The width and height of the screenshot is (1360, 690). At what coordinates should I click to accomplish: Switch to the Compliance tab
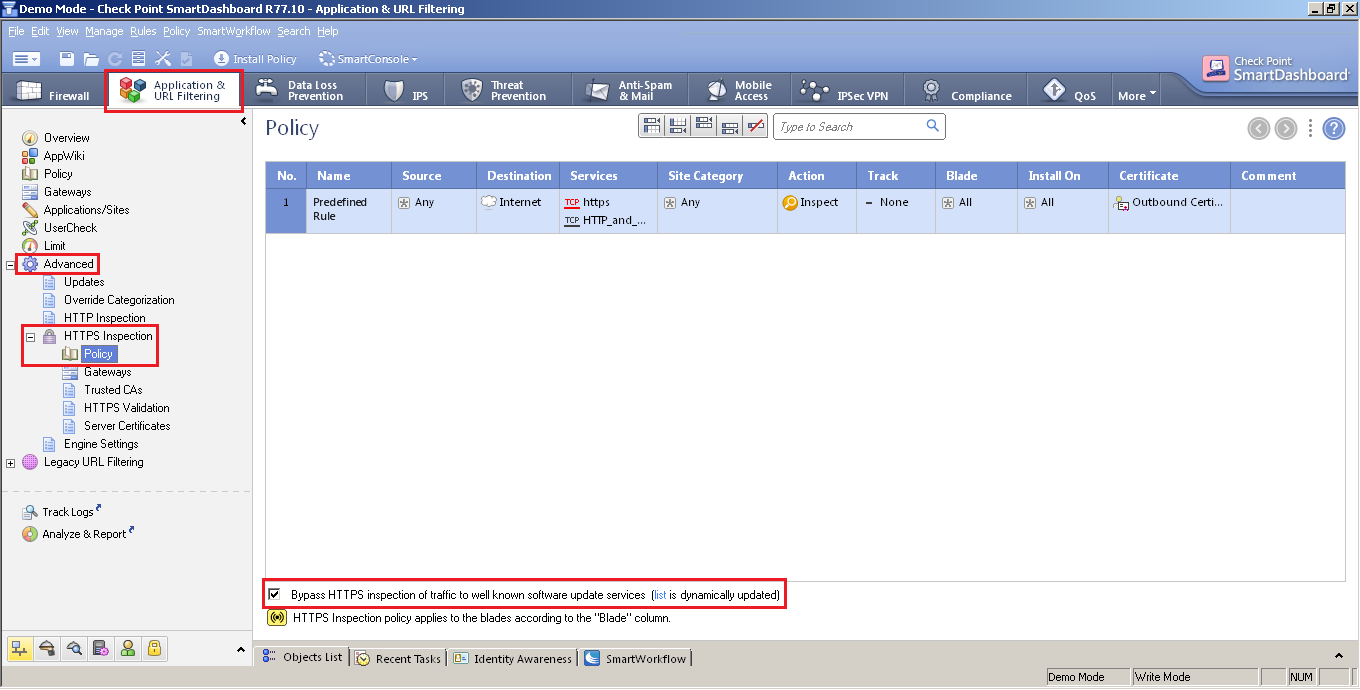[x=966, y=91]
